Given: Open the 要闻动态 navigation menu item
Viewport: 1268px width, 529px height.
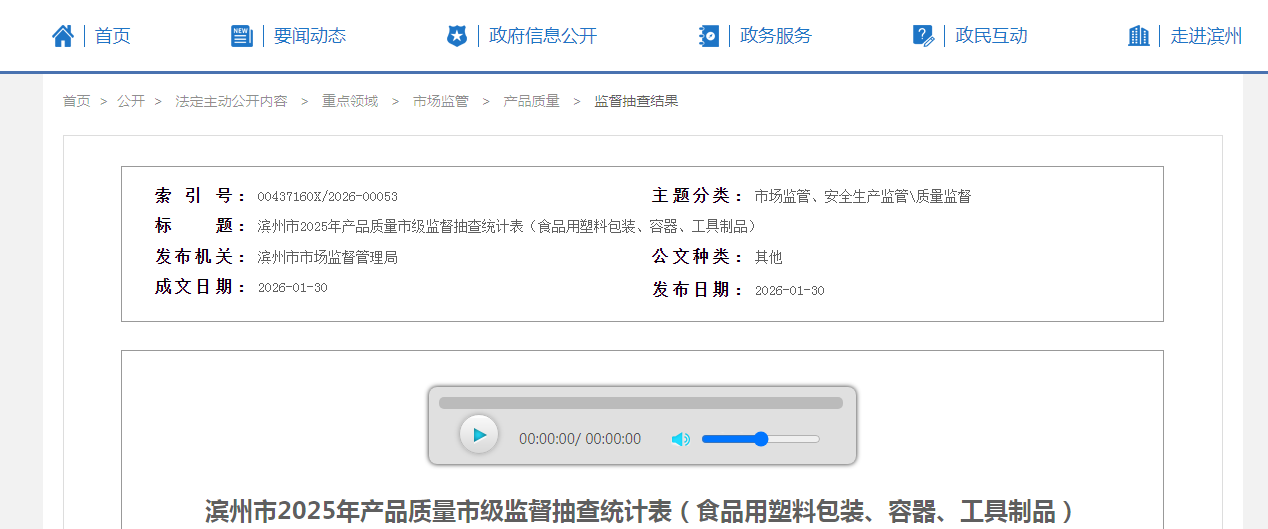Looking at the screenshot, I should [x=310, y=36].
